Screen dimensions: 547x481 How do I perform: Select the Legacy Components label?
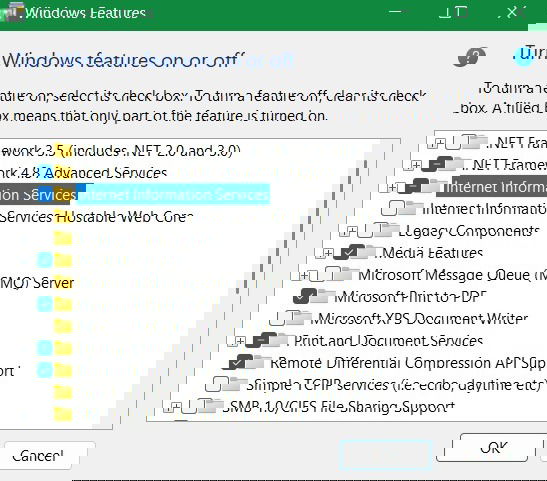[469, 231]
